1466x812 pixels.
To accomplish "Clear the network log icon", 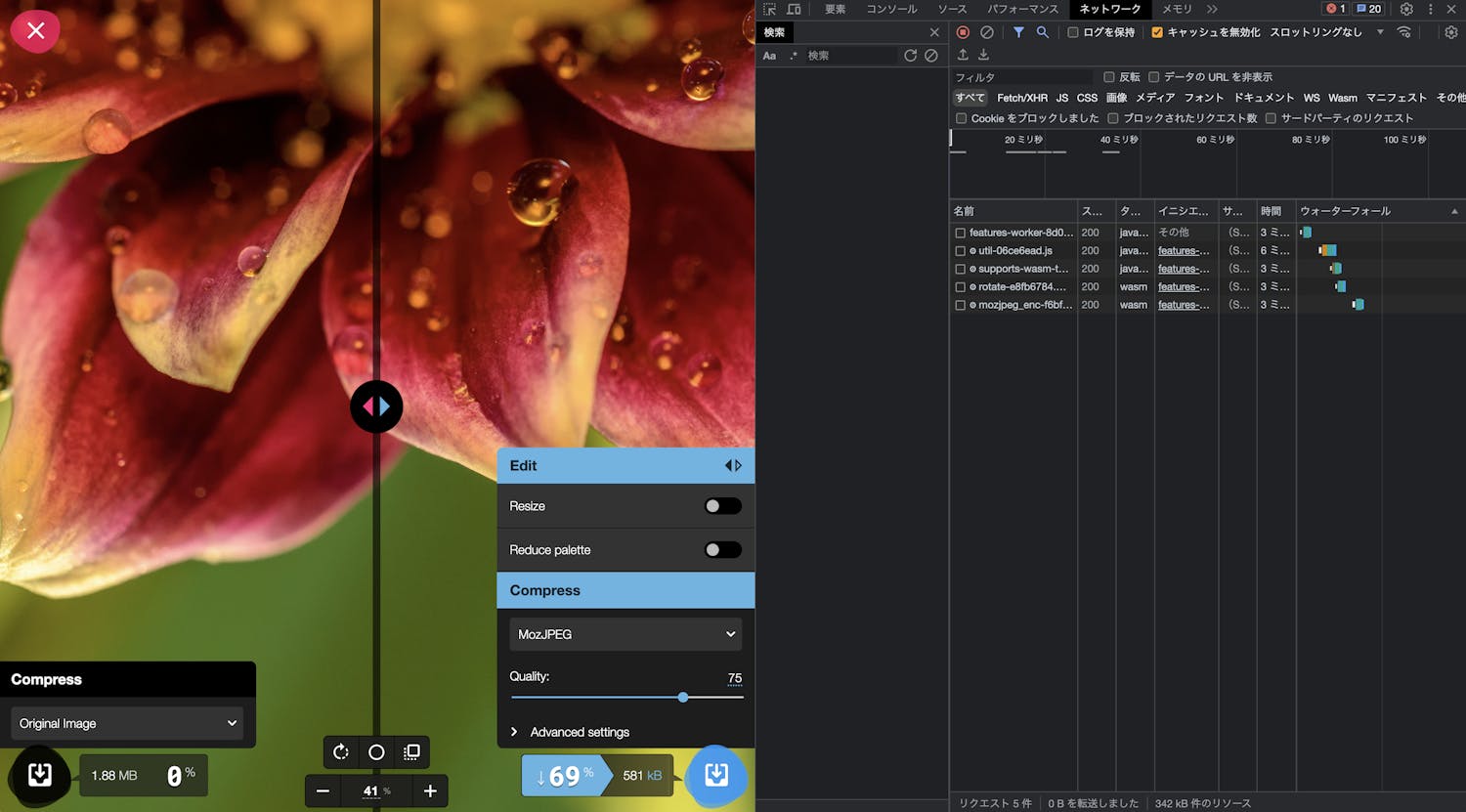I will pyautogui.click(x=987, y=32).
